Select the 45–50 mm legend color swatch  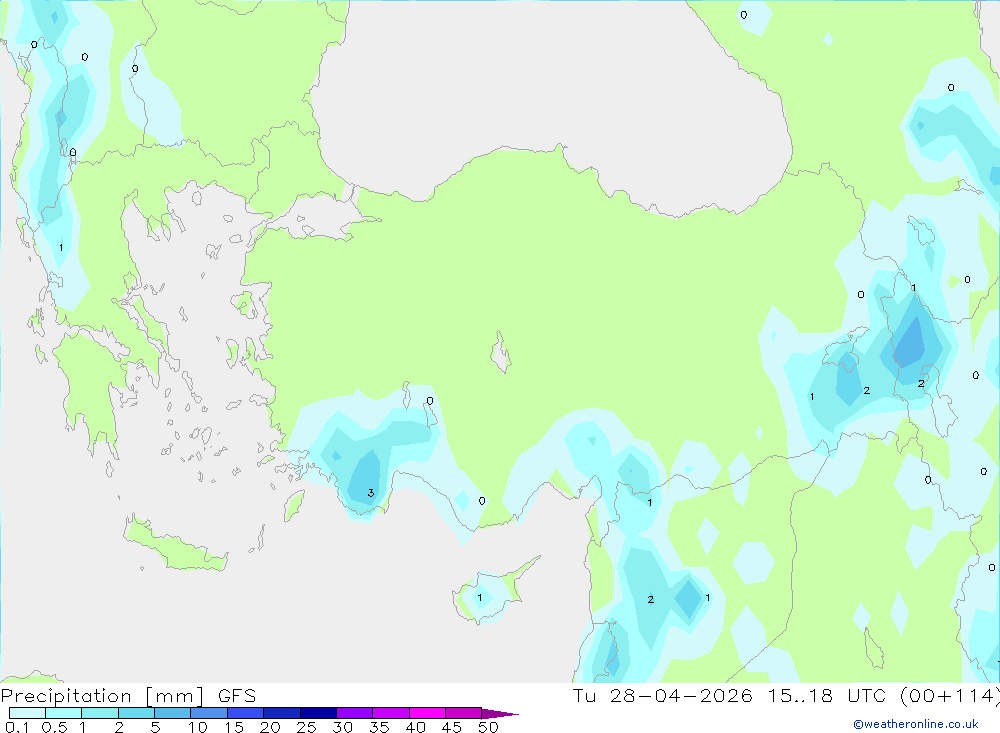(x=464, y=713)
